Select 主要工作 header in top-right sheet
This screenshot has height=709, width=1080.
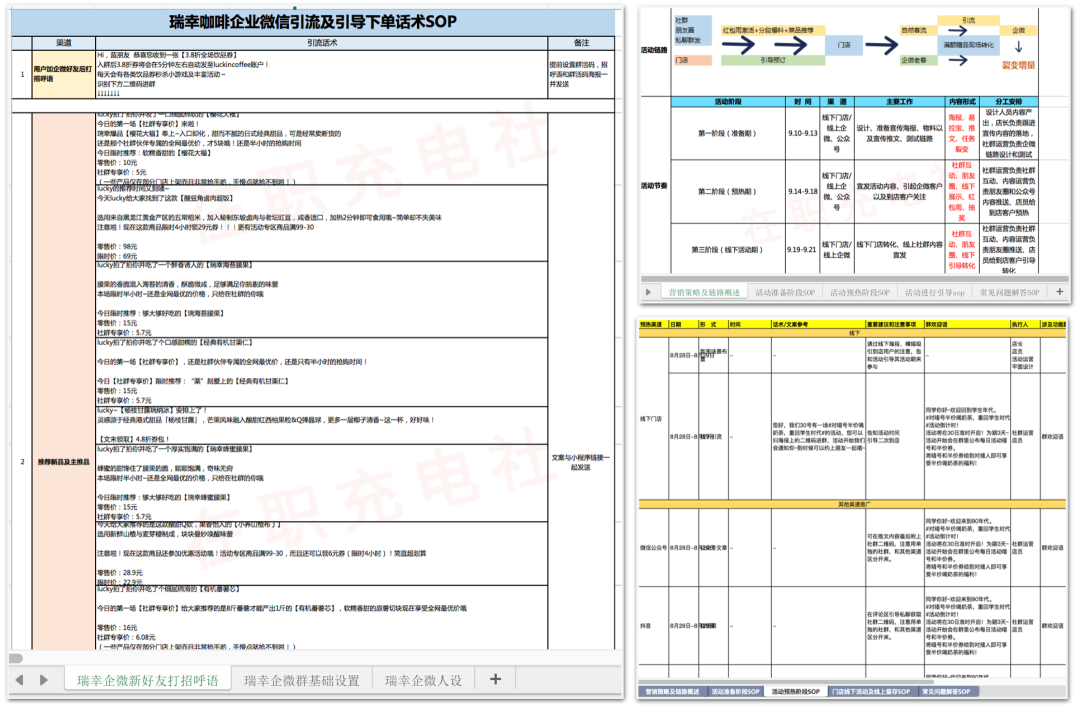(899, 101)
